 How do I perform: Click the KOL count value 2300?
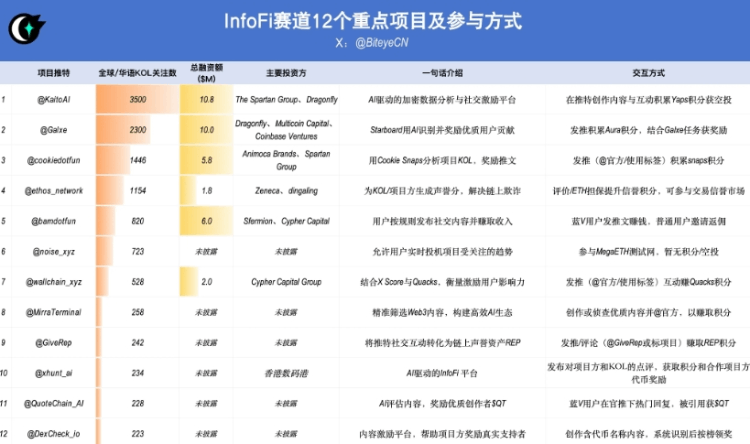tap(138, 130)
